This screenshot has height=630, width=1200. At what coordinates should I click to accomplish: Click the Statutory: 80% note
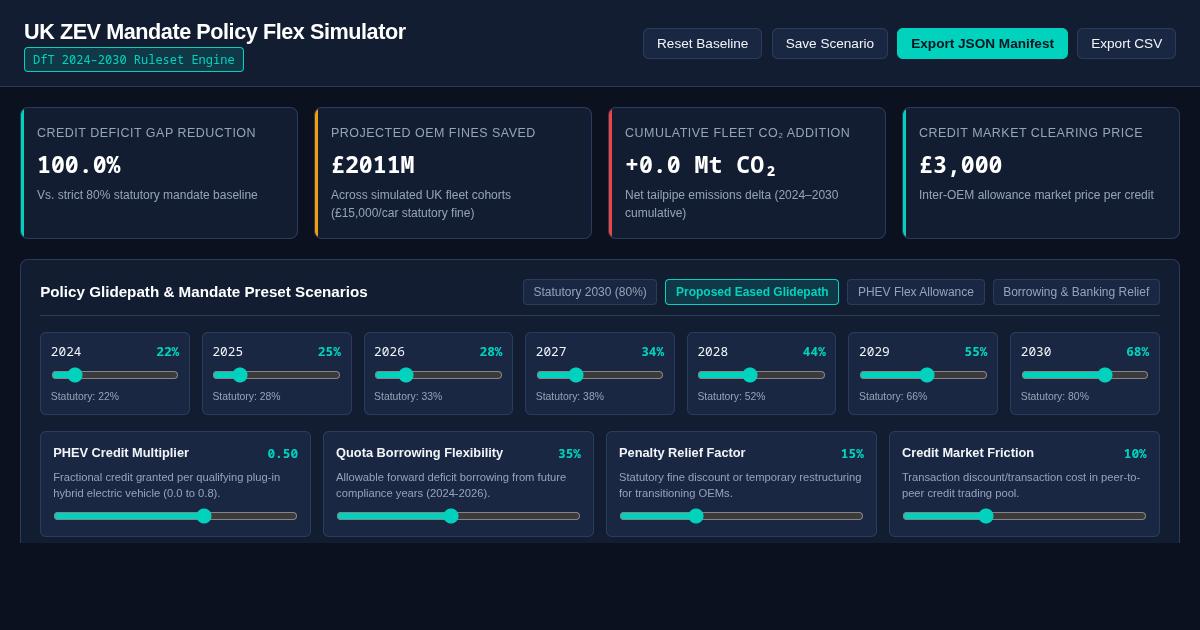pos(1055,396)
